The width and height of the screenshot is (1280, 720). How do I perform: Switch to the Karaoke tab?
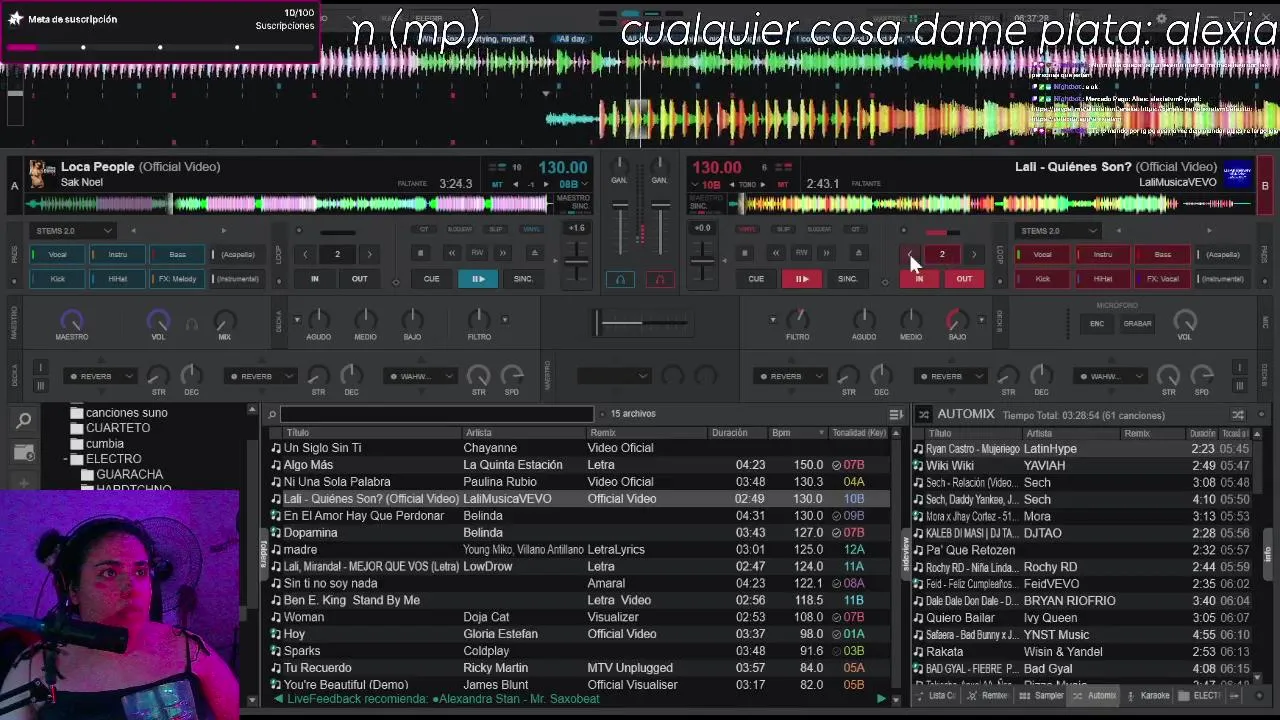(x=1149, y=696)
